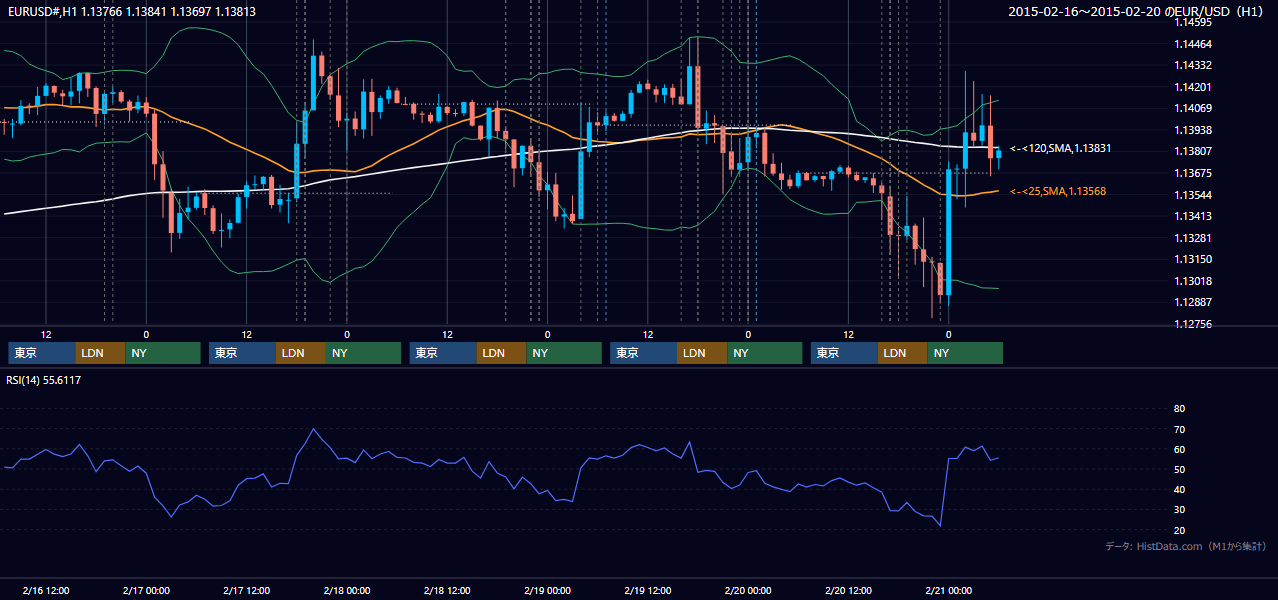The image size is (1278, 600).
Task: Click the RSI level 50 label
Action: pyautogui.click(x=1179, y=469)
